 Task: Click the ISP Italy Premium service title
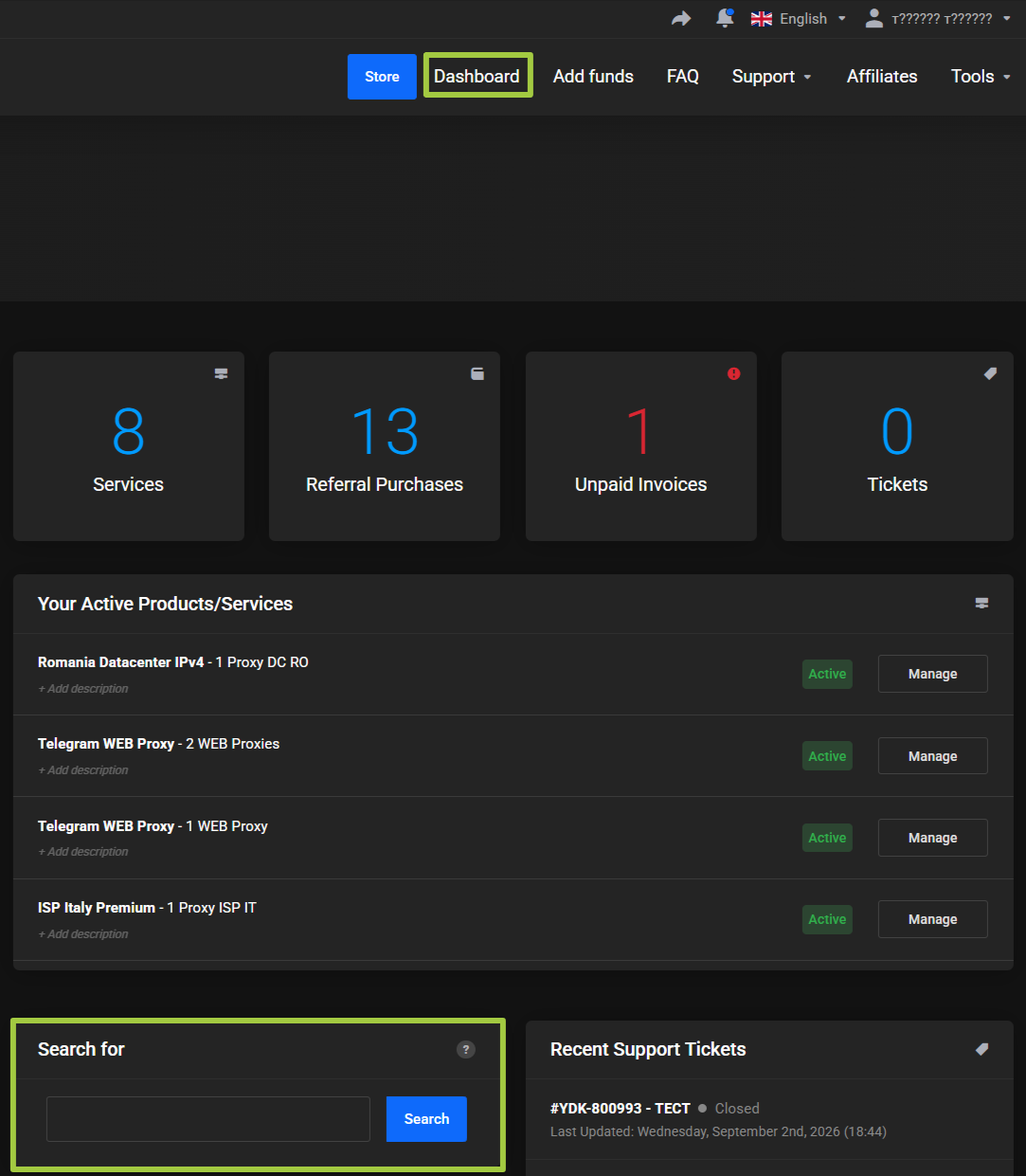click(x=97, y=908)
